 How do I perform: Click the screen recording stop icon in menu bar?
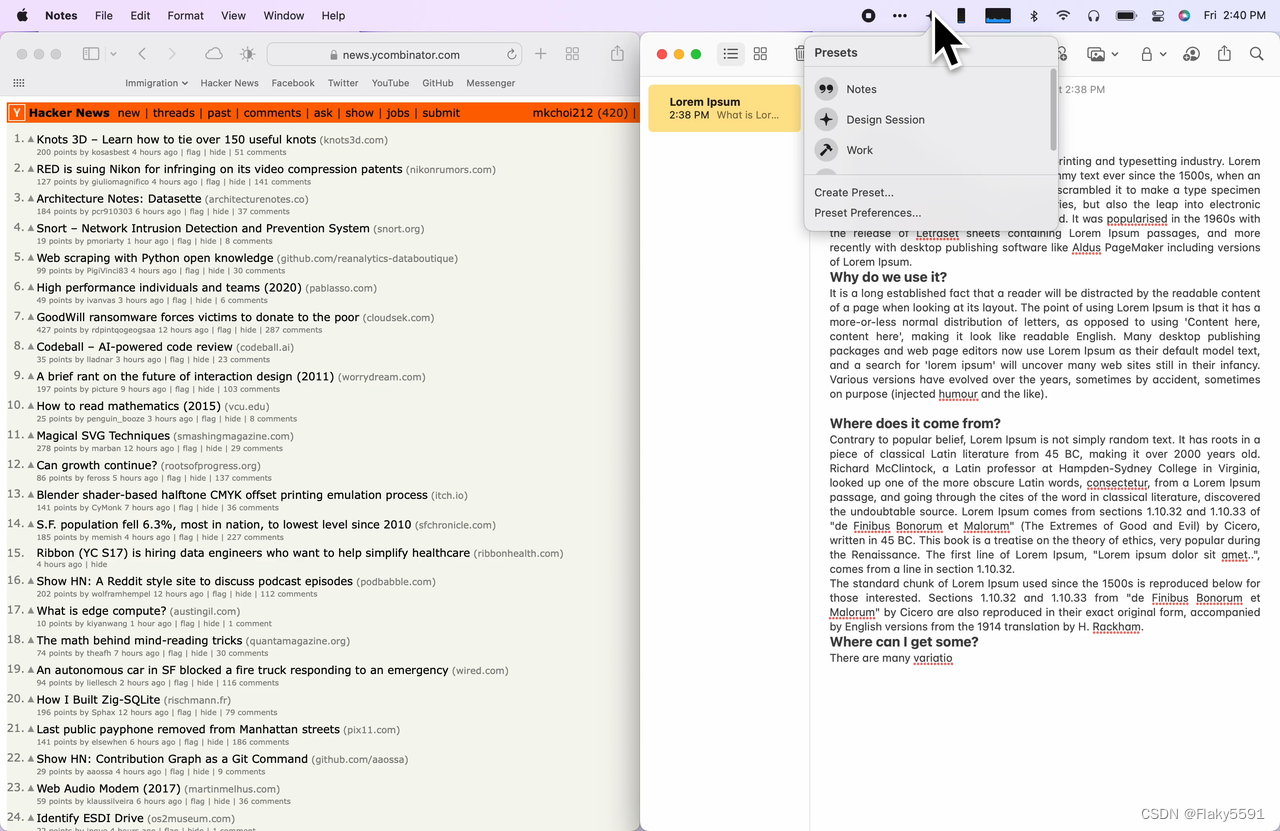click(869, 15)
